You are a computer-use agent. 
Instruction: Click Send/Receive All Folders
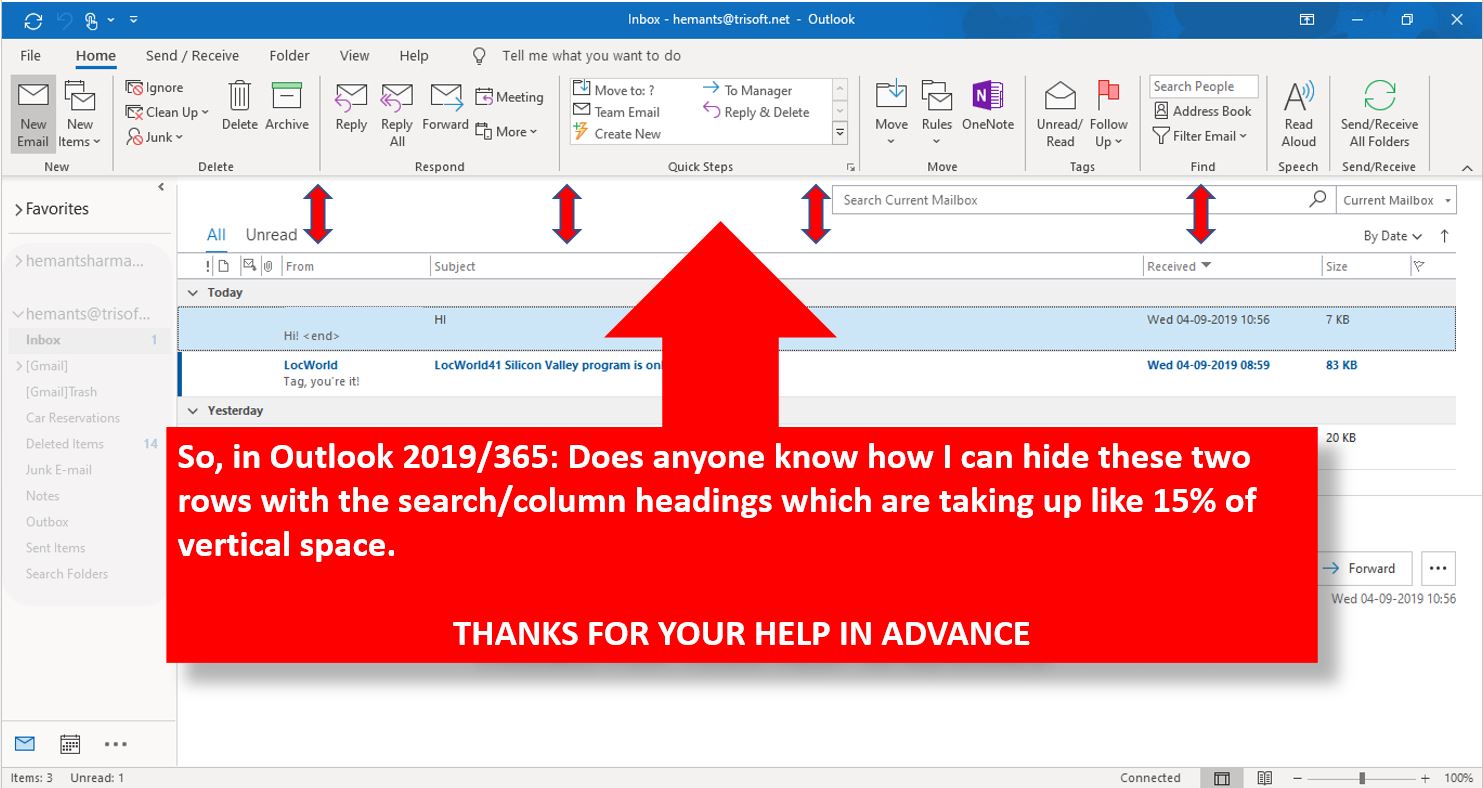[x=1379, y=114]
